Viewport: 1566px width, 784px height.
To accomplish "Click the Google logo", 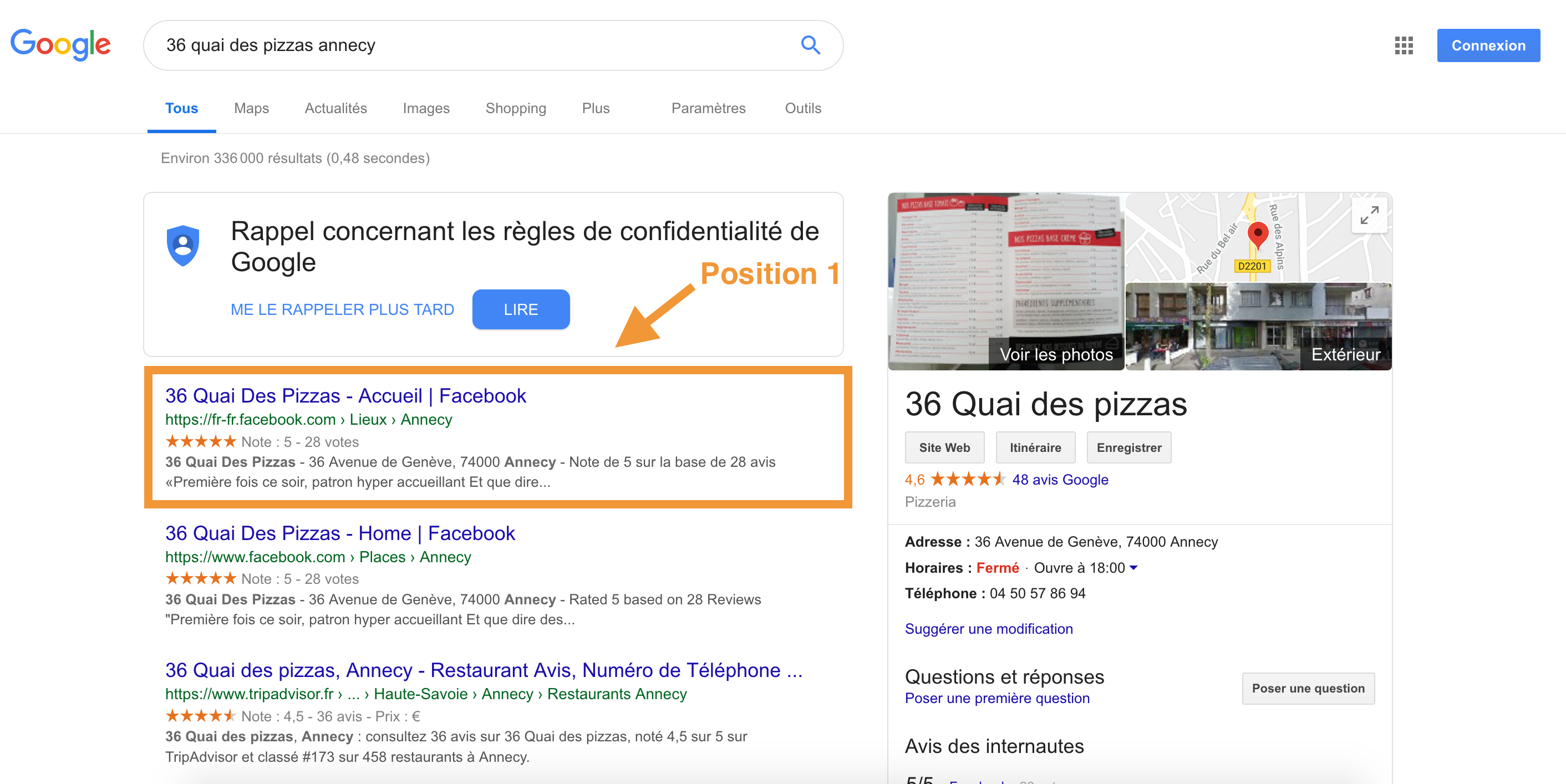I will point(61,44).
